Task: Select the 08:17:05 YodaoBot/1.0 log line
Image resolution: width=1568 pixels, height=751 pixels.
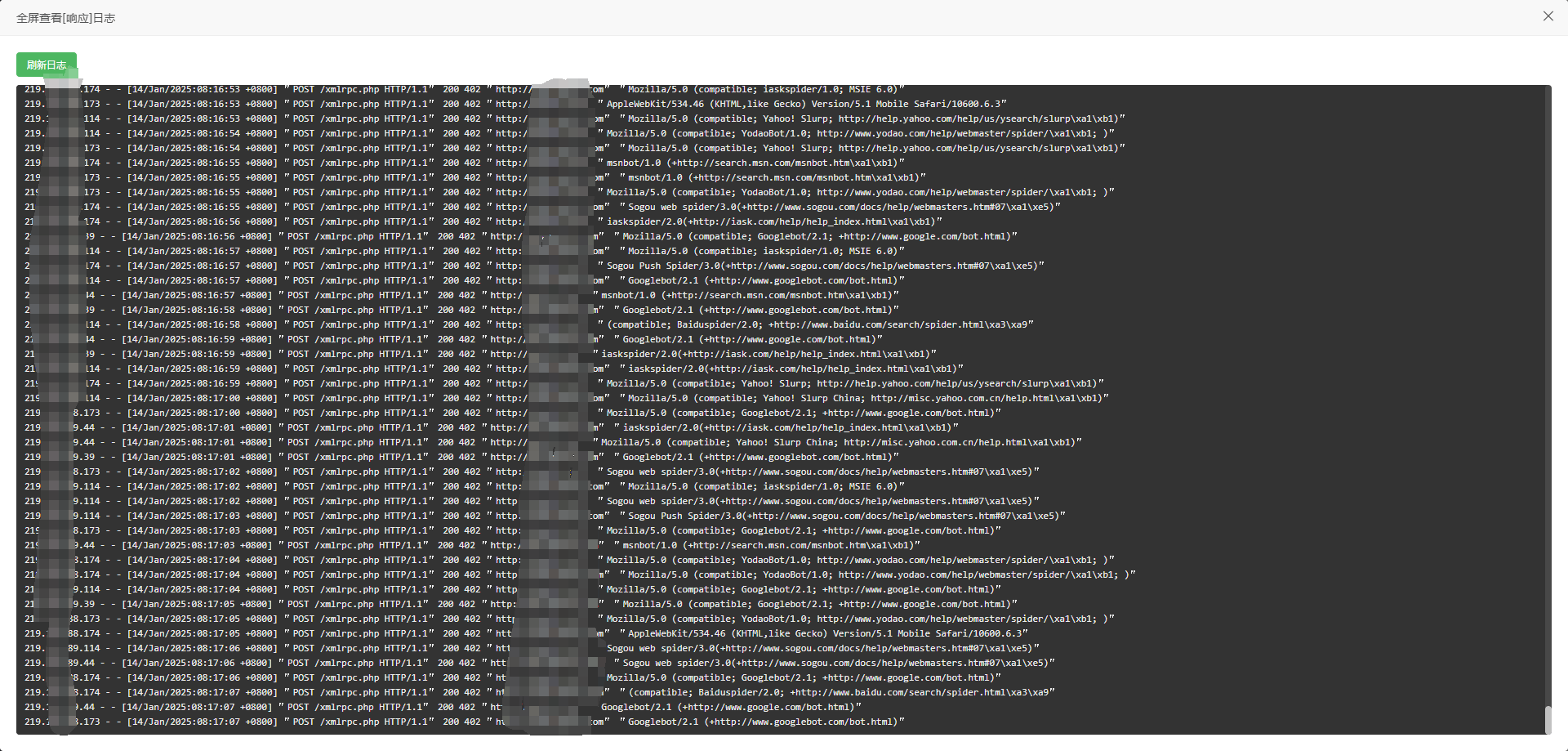Action: point(569,619)
